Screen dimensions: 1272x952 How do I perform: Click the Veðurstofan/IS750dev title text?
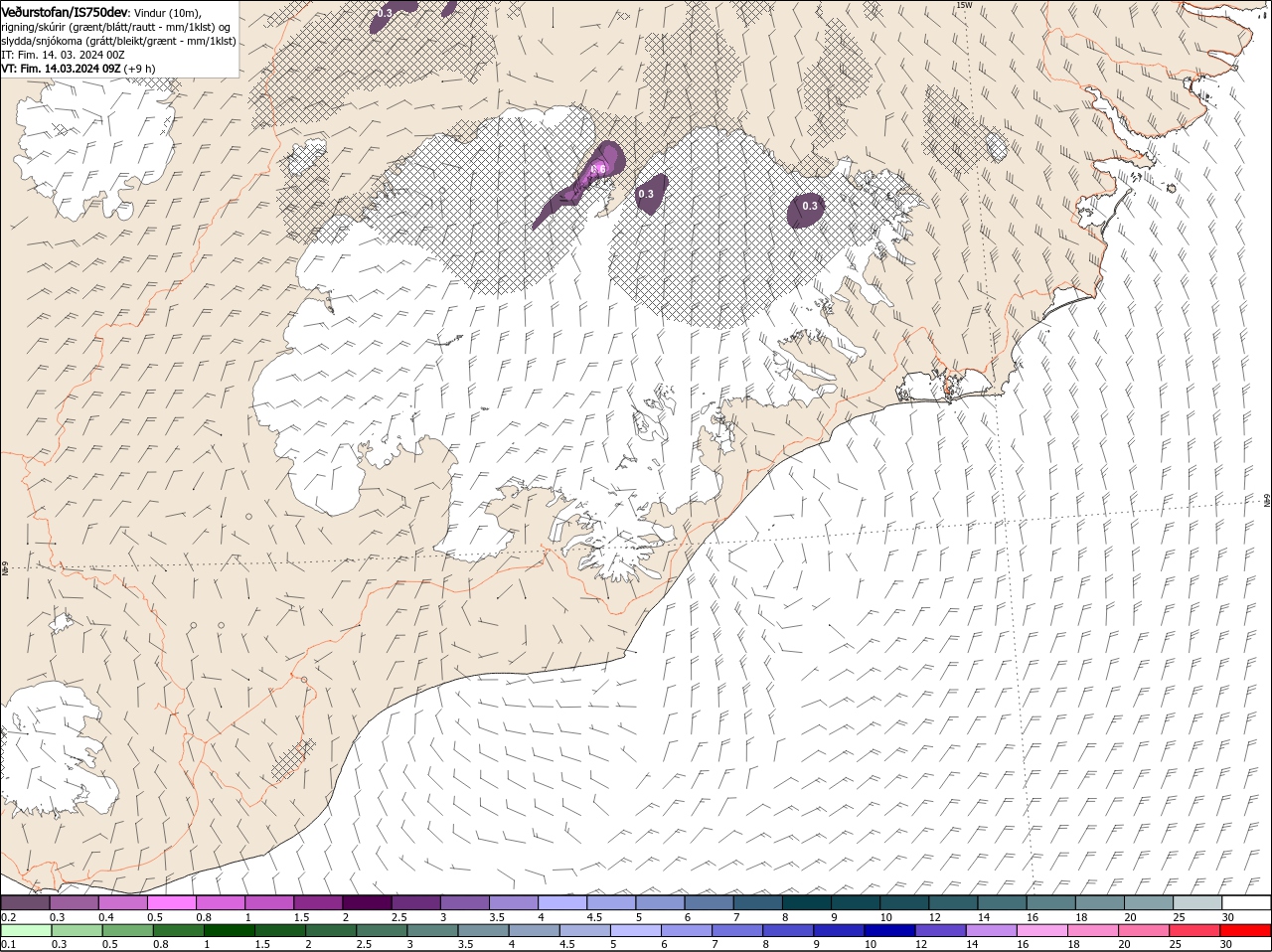(x=65, y=11)
